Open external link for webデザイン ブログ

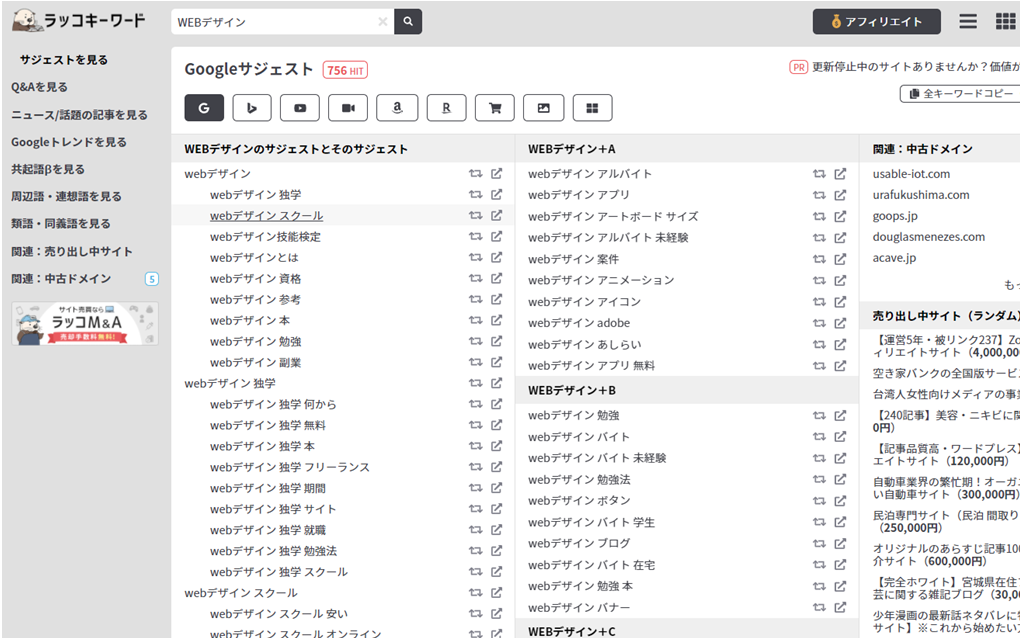(840, 543)
